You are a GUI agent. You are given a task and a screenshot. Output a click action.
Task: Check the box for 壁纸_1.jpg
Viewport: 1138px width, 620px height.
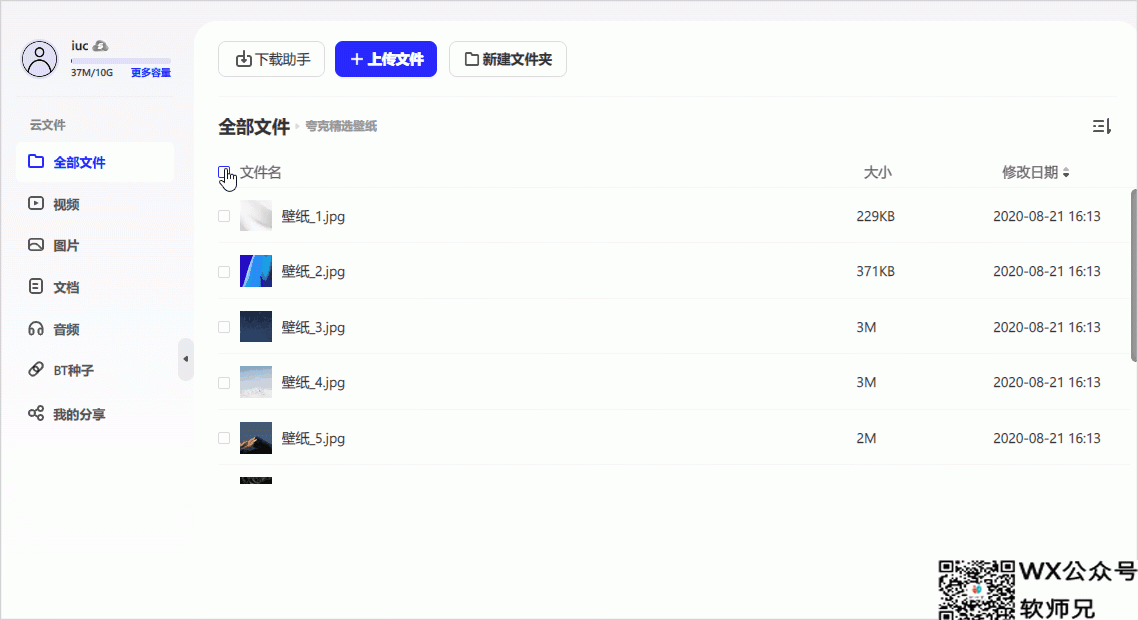[x=224, y=216]
